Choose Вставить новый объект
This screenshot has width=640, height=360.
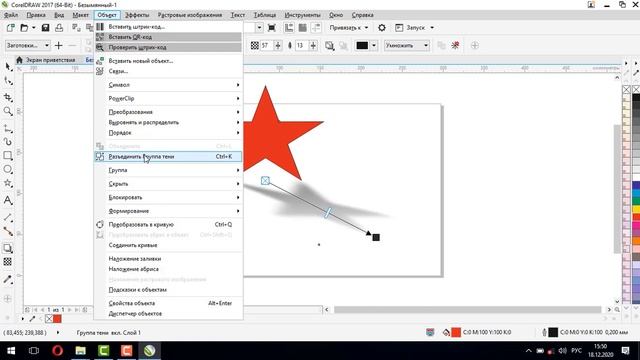[168, 61]
